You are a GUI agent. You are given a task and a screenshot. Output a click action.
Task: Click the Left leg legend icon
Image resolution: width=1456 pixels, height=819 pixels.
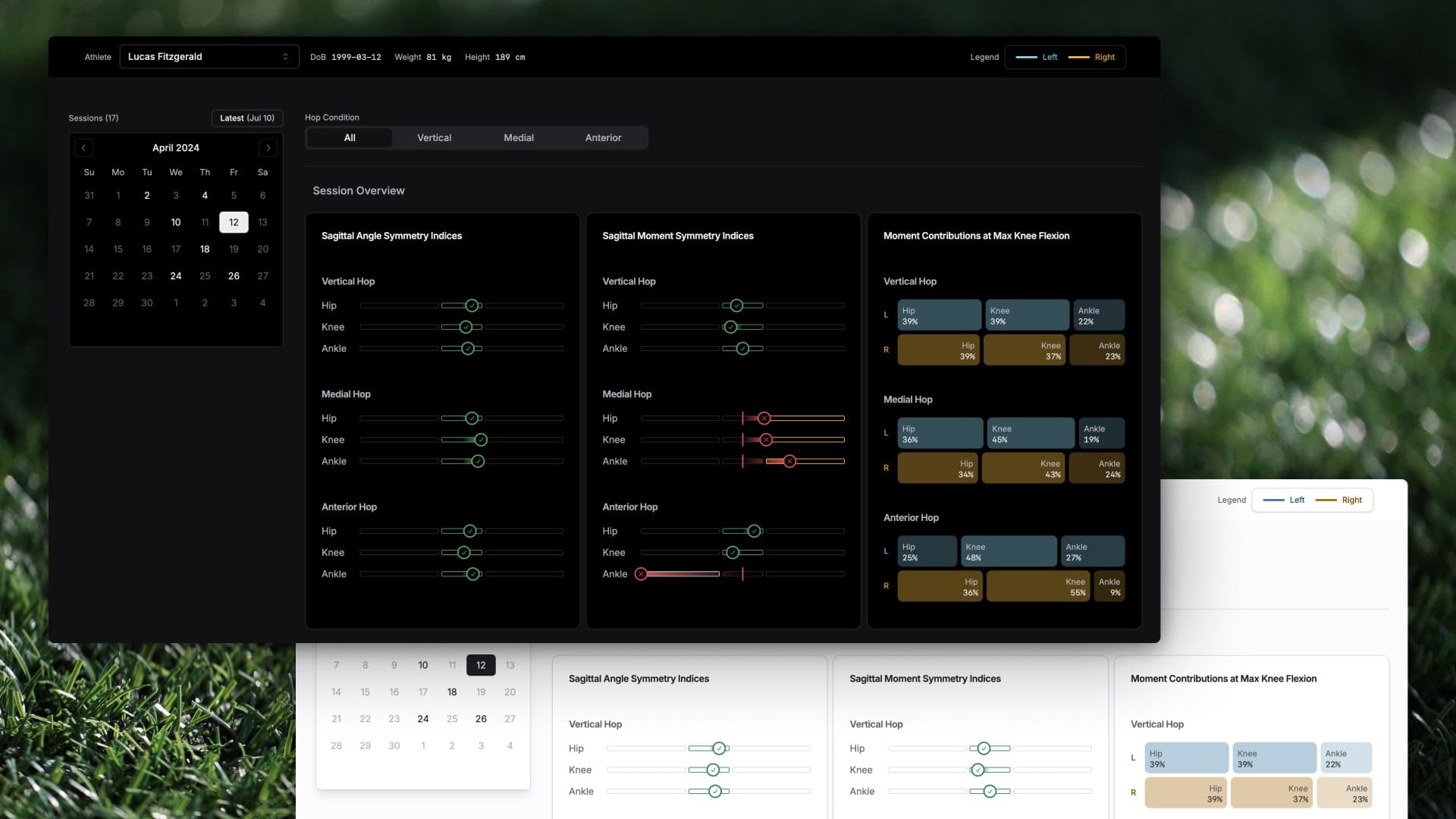coord(1025,57)
